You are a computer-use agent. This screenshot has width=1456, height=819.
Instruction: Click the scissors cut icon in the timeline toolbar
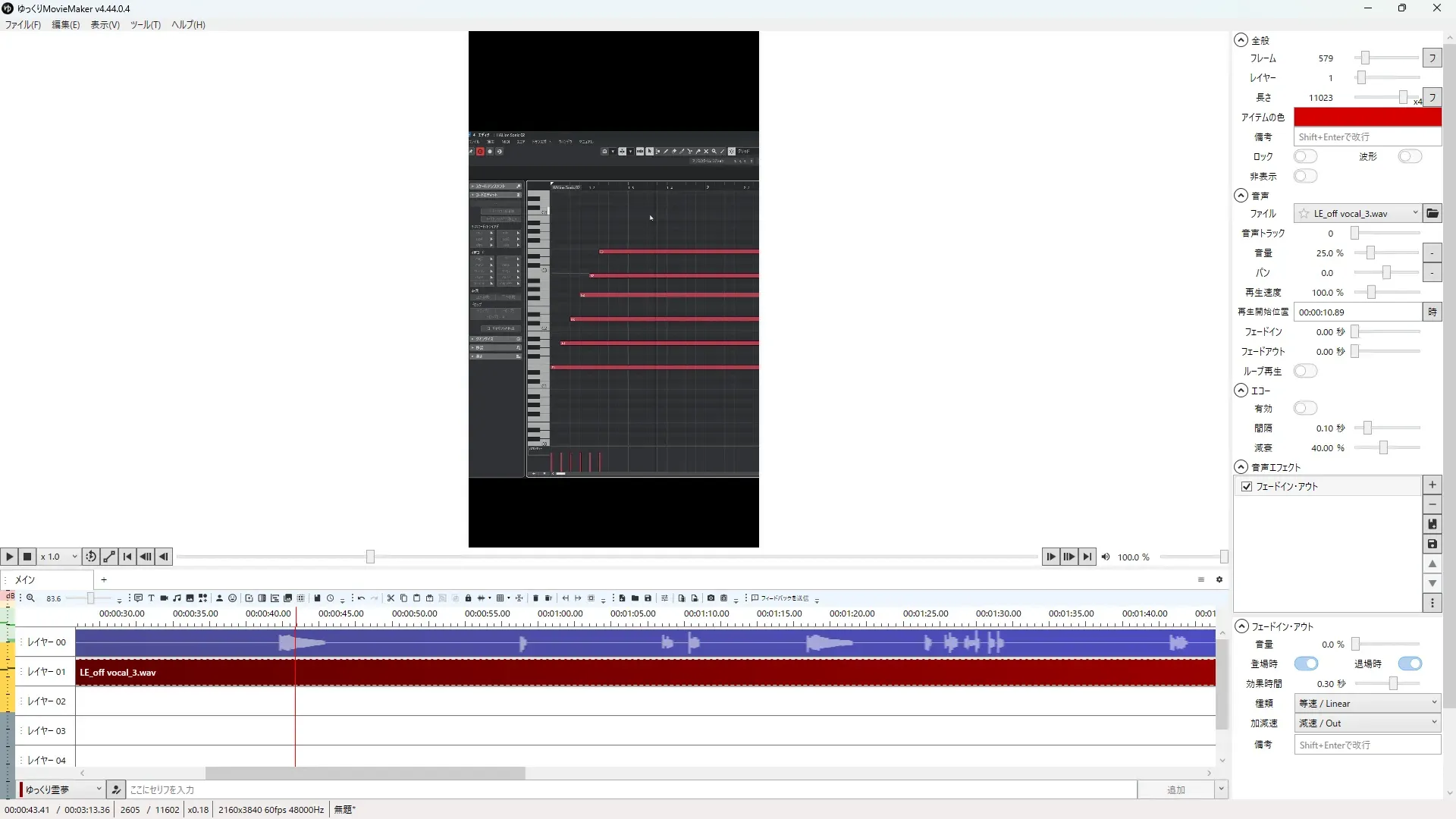pyautogui.click(x=391, y=598)
